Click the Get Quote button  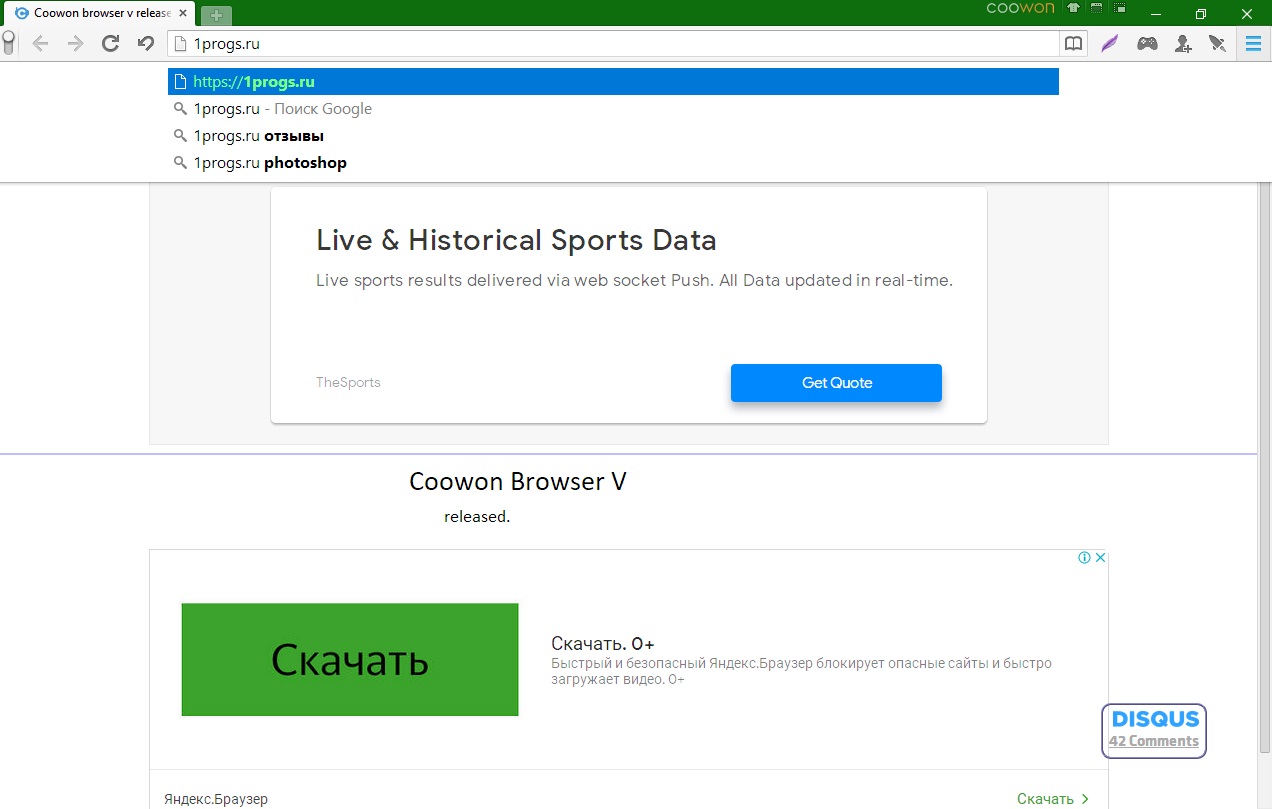pyautogui.click(x=836, y=383)
